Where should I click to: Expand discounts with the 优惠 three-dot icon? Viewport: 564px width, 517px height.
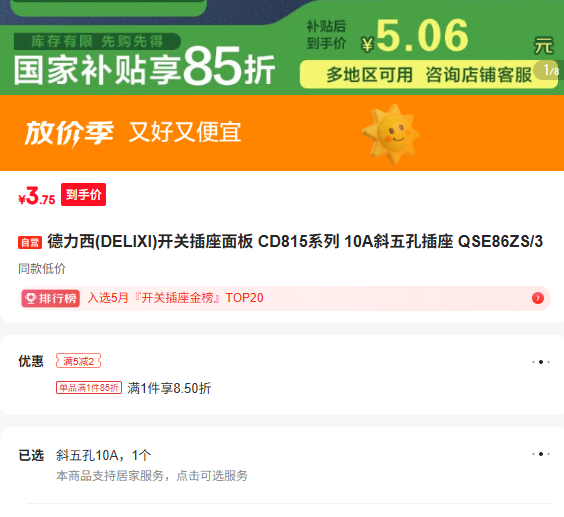tap(541, 362)
